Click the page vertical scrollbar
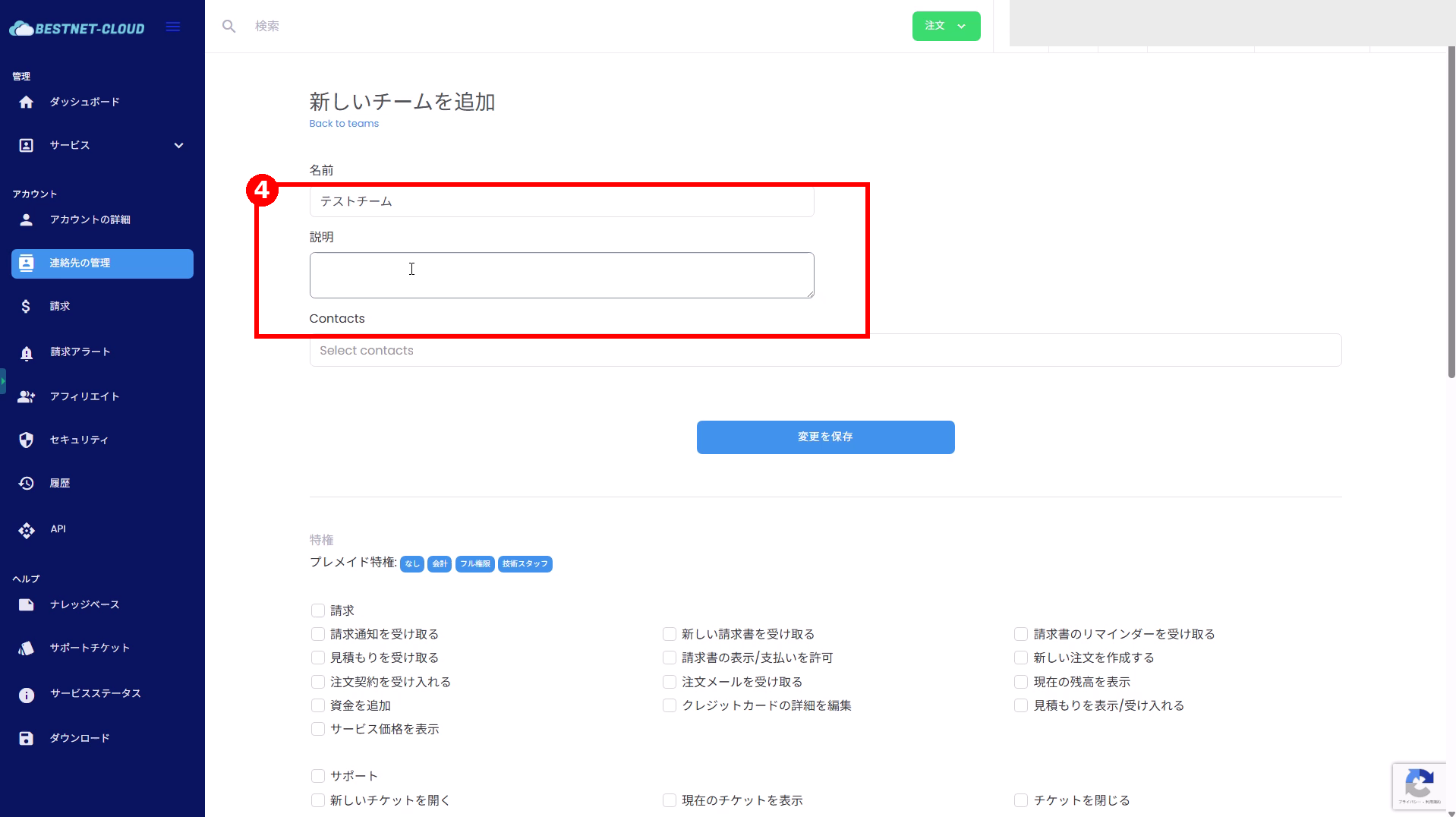The height and width of the screenshot is (817, 1456). 1451,213
